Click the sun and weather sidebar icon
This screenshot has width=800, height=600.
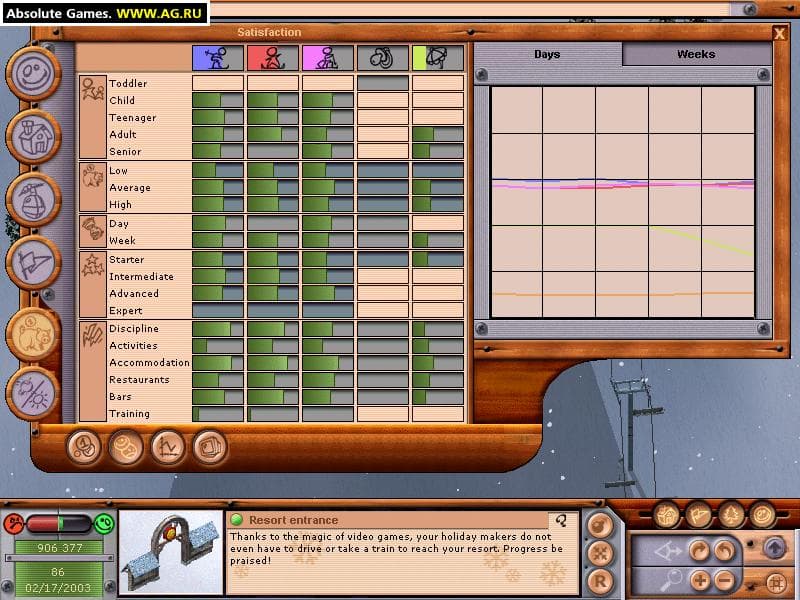(x=34, y=394)
